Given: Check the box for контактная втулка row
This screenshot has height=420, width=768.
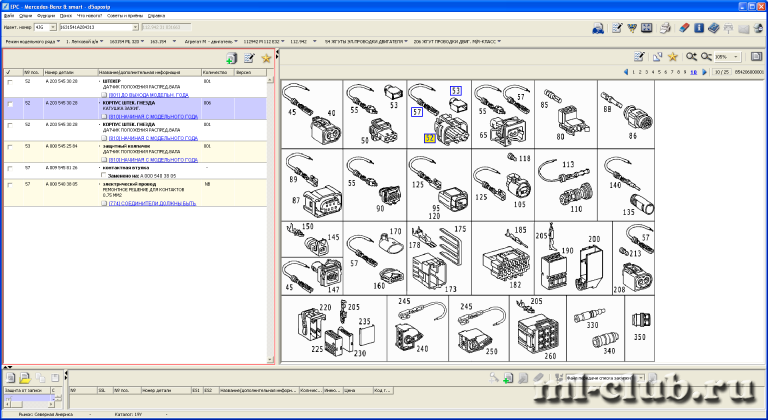Looking at the screenshot, I should pos(10,169).
